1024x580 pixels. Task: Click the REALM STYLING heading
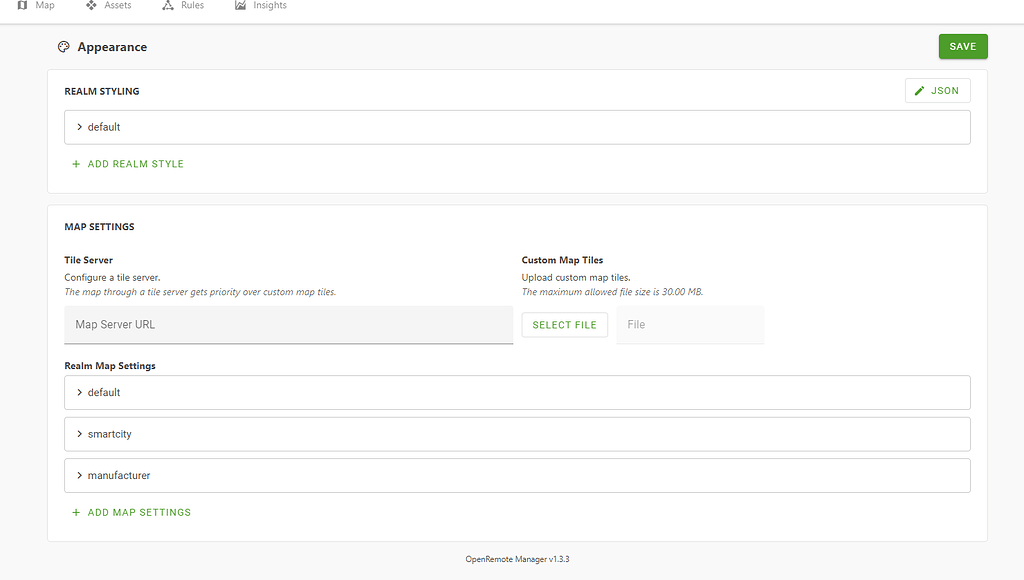pyautogui.click(x=102, y=91)
